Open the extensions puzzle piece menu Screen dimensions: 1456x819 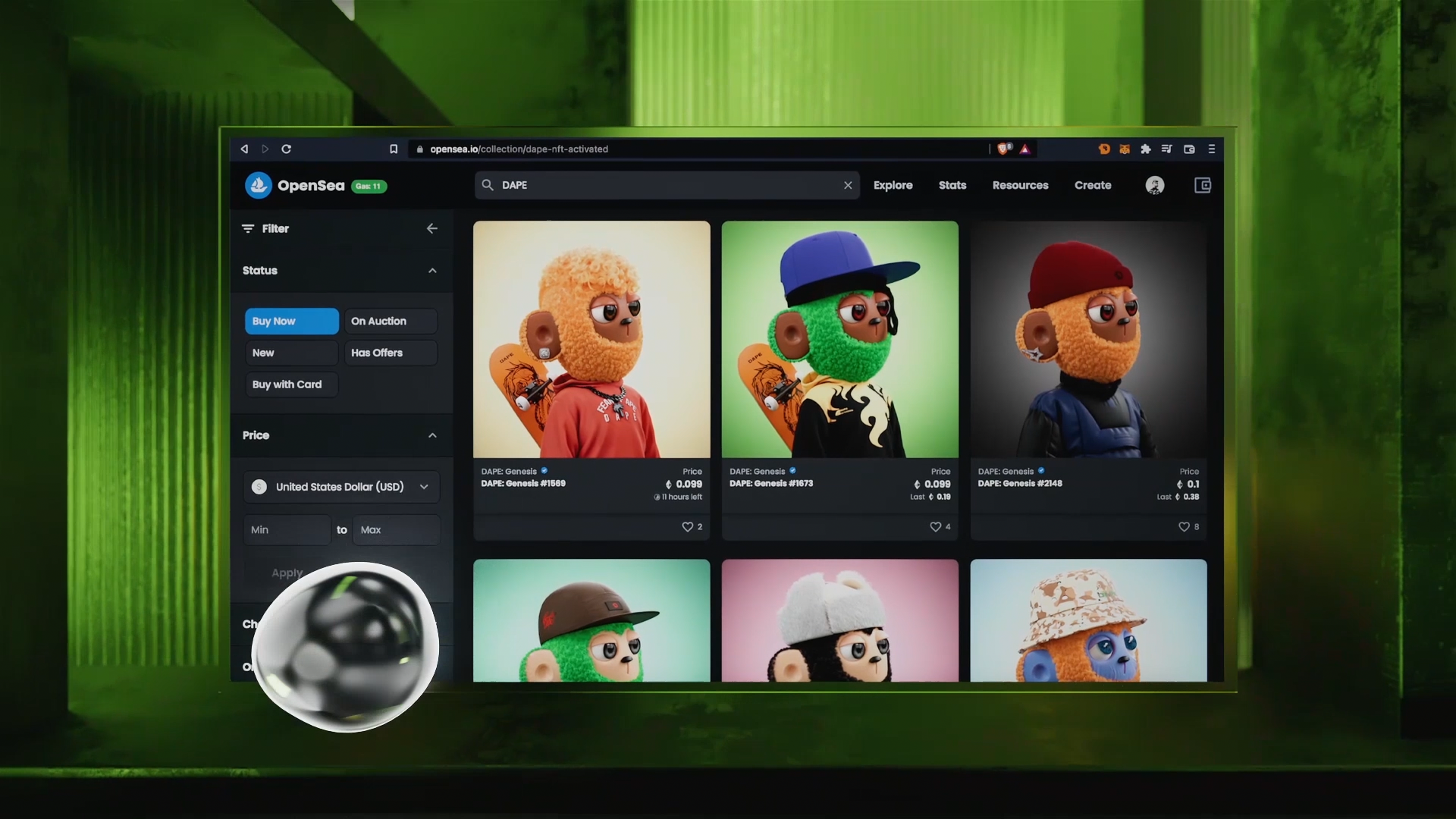point(1146,149)
